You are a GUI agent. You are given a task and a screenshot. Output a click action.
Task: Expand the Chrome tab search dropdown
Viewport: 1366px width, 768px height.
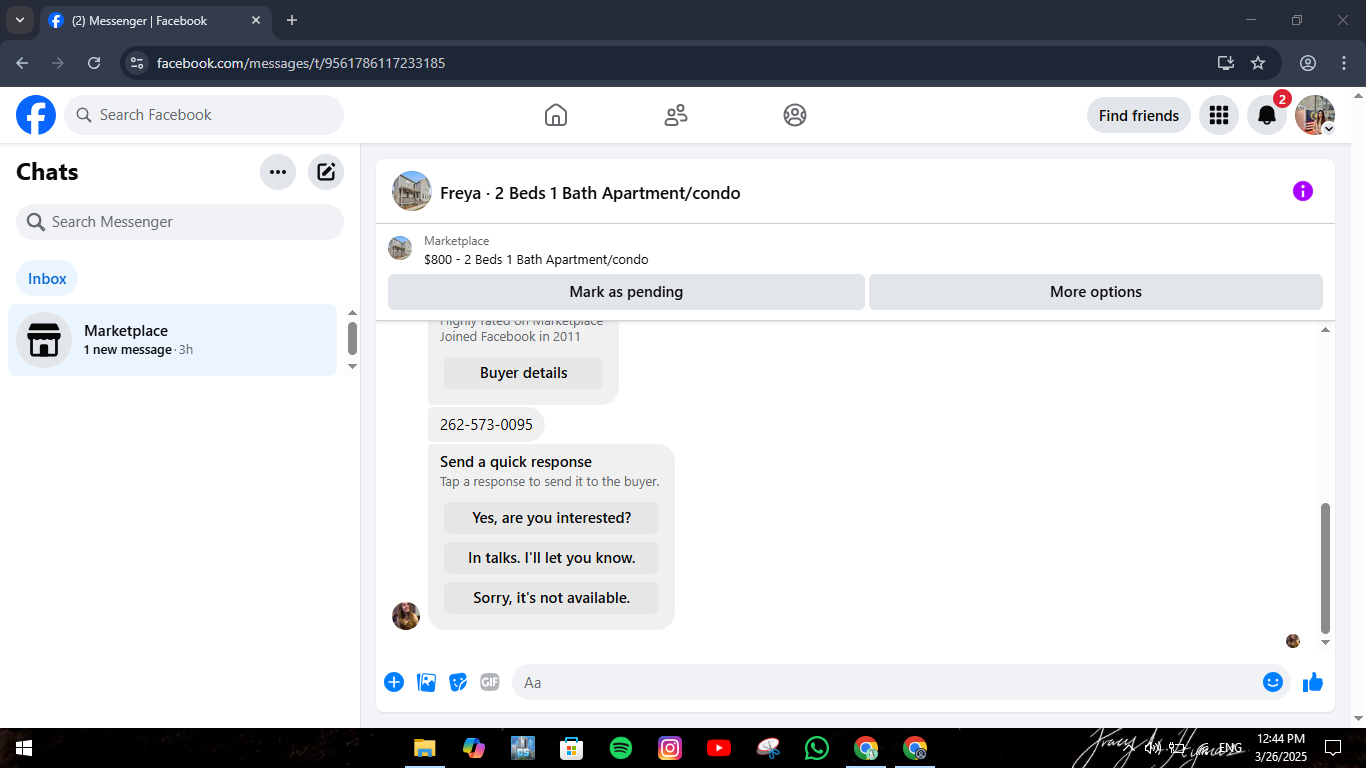pos(20,20)
